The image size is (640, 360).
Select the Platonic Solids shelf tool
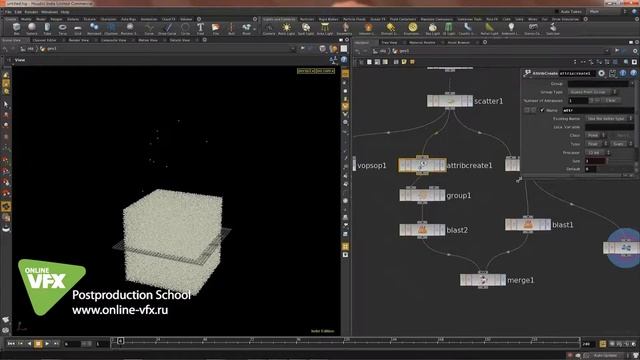coord(129,29)
